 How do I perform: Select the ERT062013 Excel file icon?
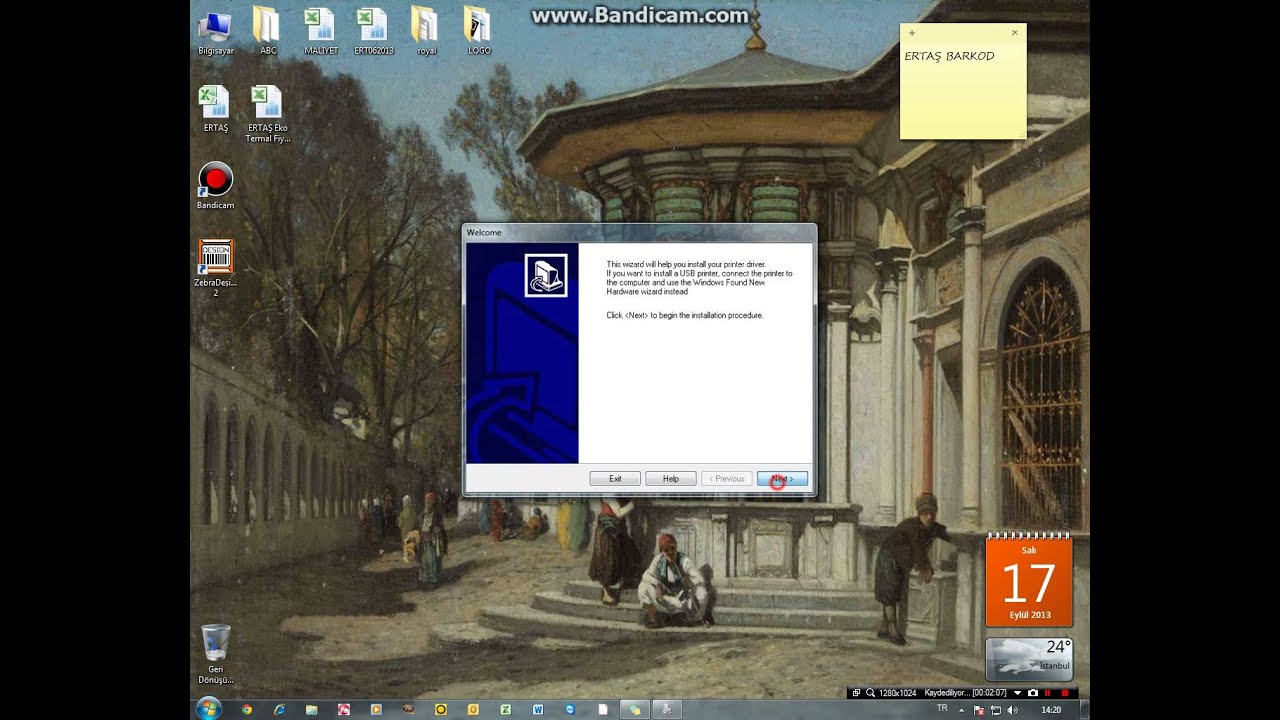(x=373, y=32)
